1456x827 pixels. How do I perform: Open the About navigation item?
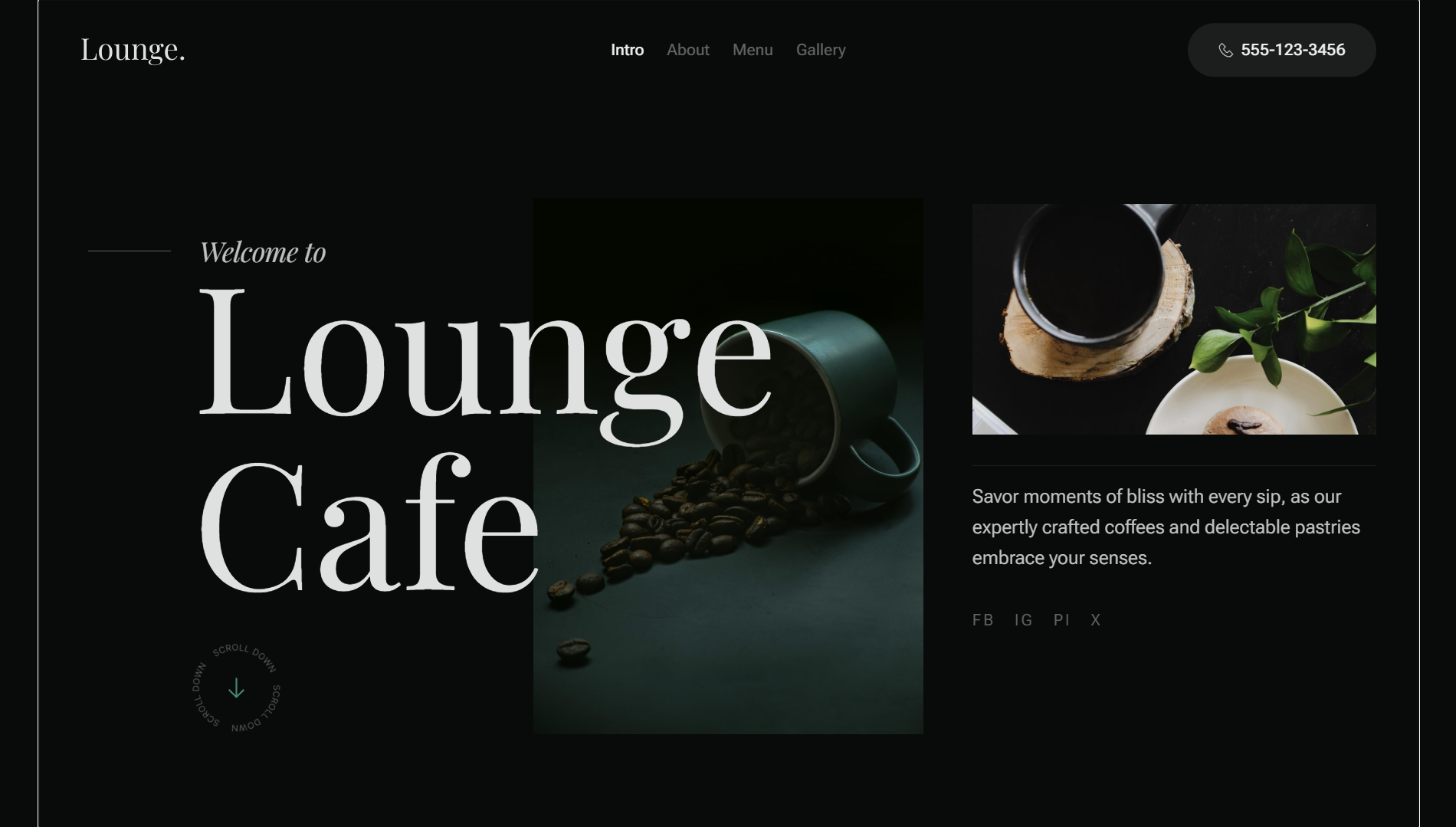pyautogui.click(x=687, y=50)
